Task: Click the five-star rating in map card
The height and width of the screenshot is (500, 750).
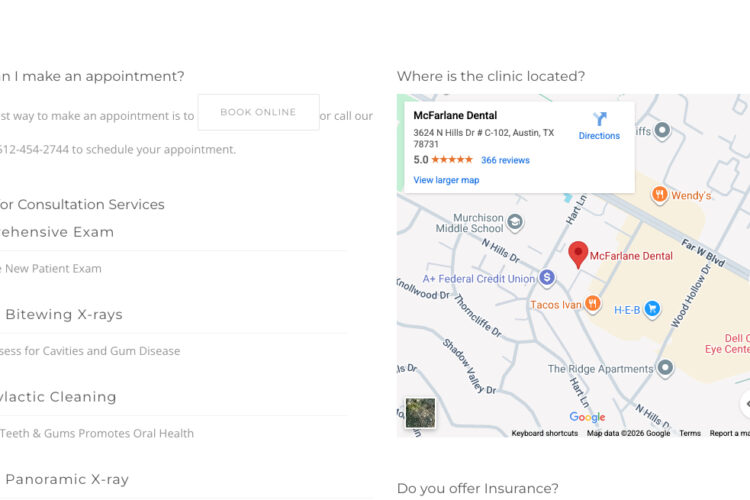Action: (452, 160)
